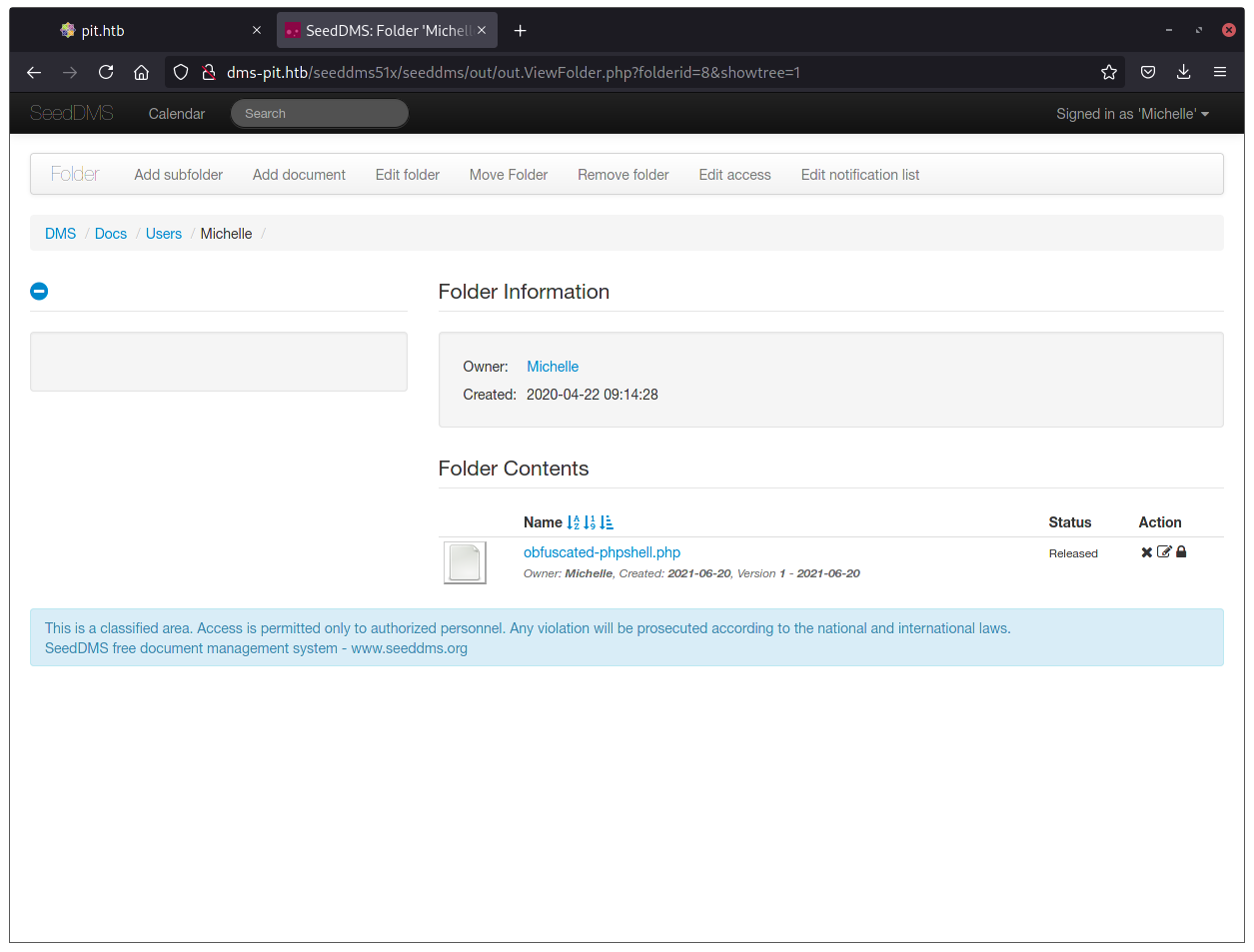Open the SeedDMS home via the logo

pyautogui.click(x=71, y=113)
